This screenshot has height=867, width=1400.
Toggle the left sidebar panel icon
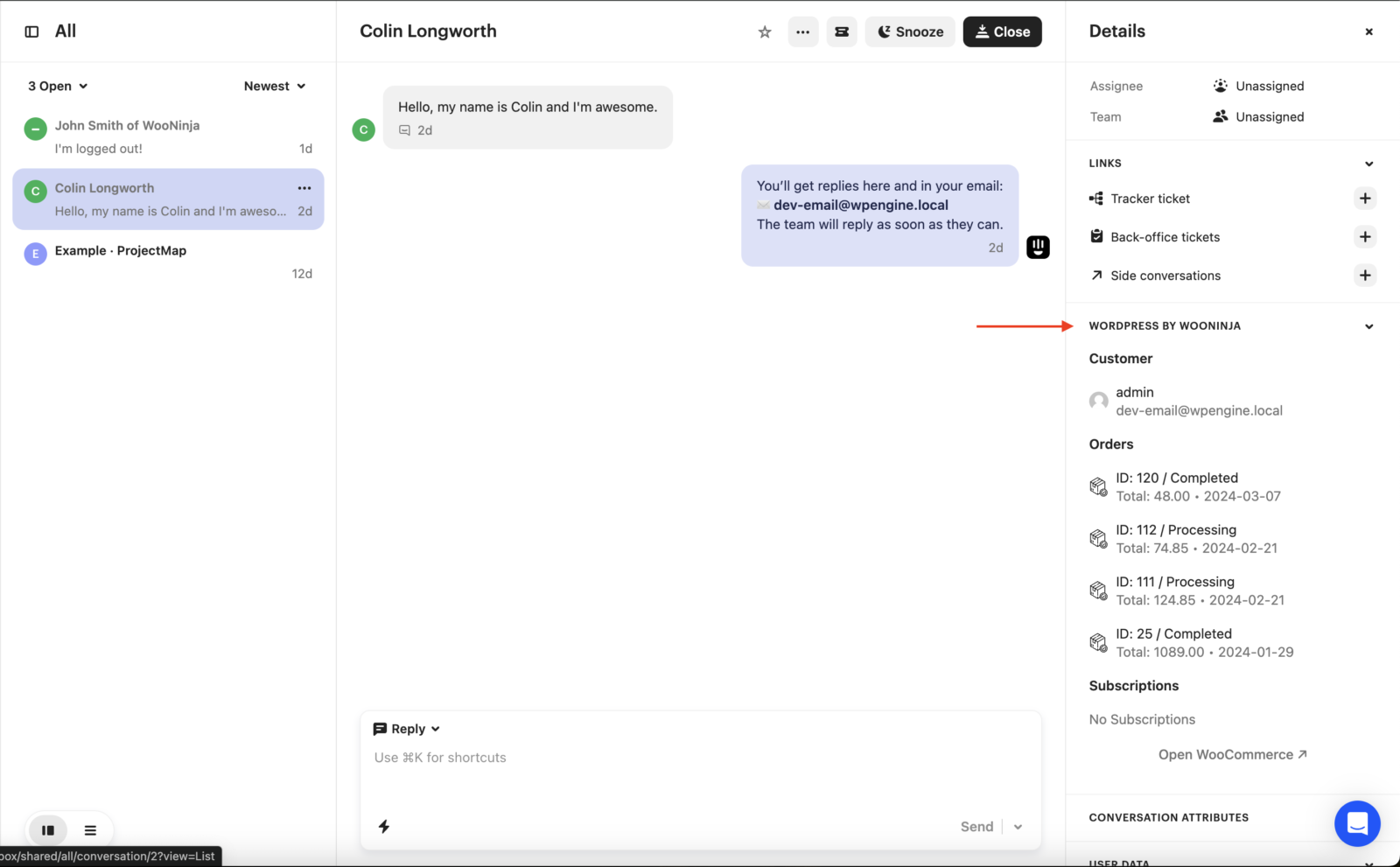(x=31, y=31)
